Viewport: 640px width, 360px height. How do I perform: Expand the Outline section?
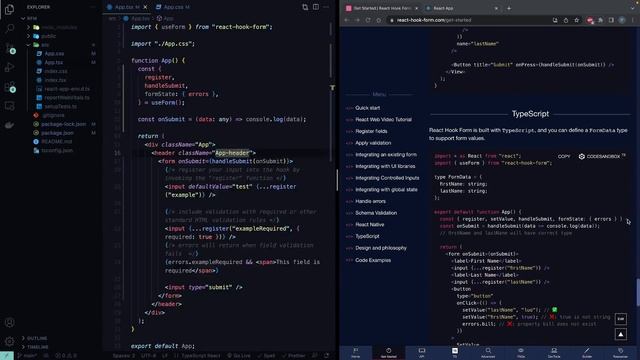coord(37,338)
